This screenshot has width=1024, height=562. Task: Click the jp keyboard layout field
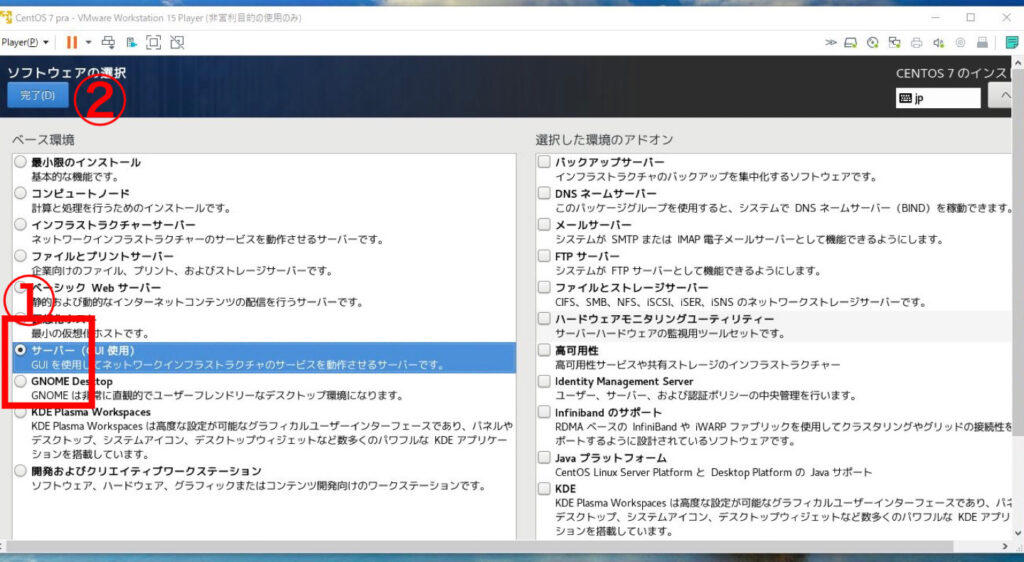tap(938, 98)
